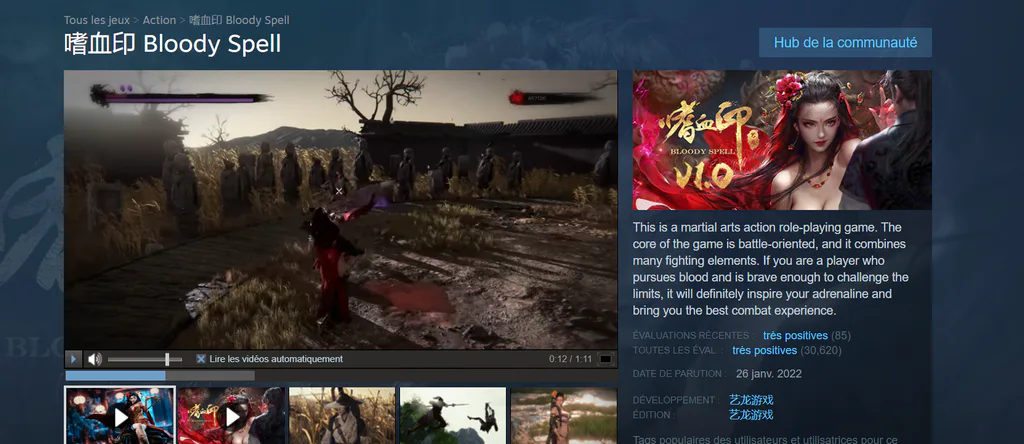Click the release date 26 janv. 2022

coord(769,374)
